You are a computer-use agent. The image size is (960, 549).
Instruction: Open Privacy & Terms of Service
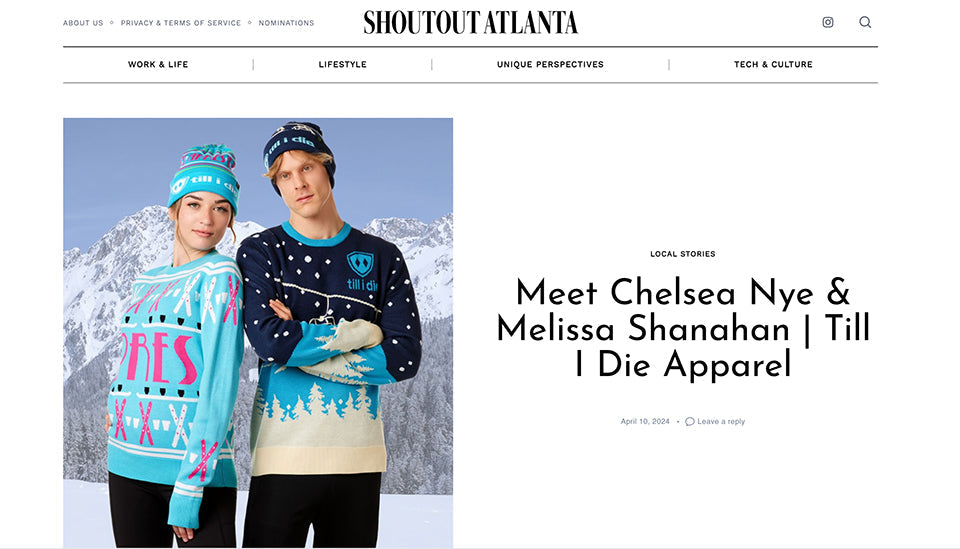tap(181, 23)
